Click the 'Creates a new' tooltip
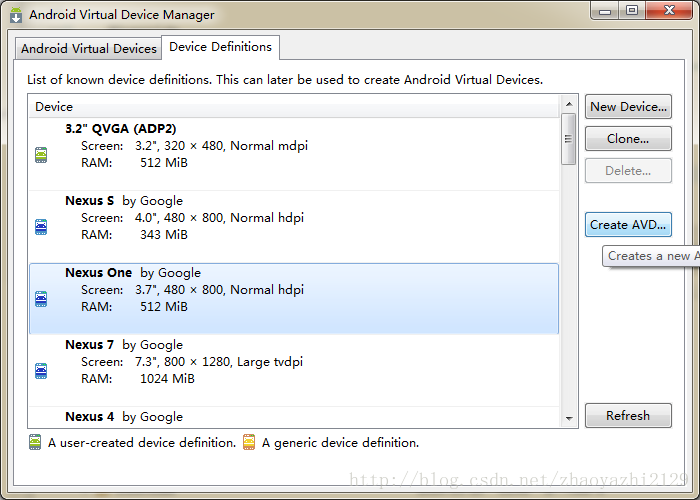 [x=651, y=256]
